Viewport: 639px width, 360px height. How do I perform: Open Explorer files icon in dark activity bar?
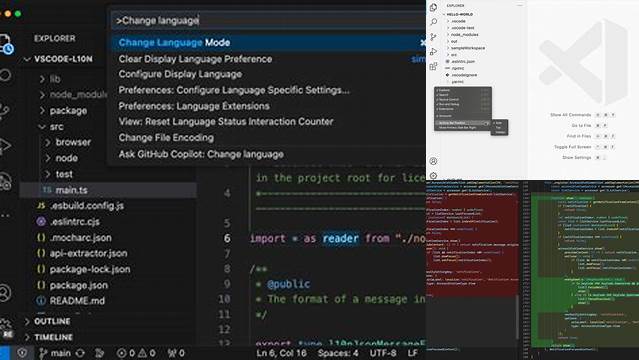[6, 44]
